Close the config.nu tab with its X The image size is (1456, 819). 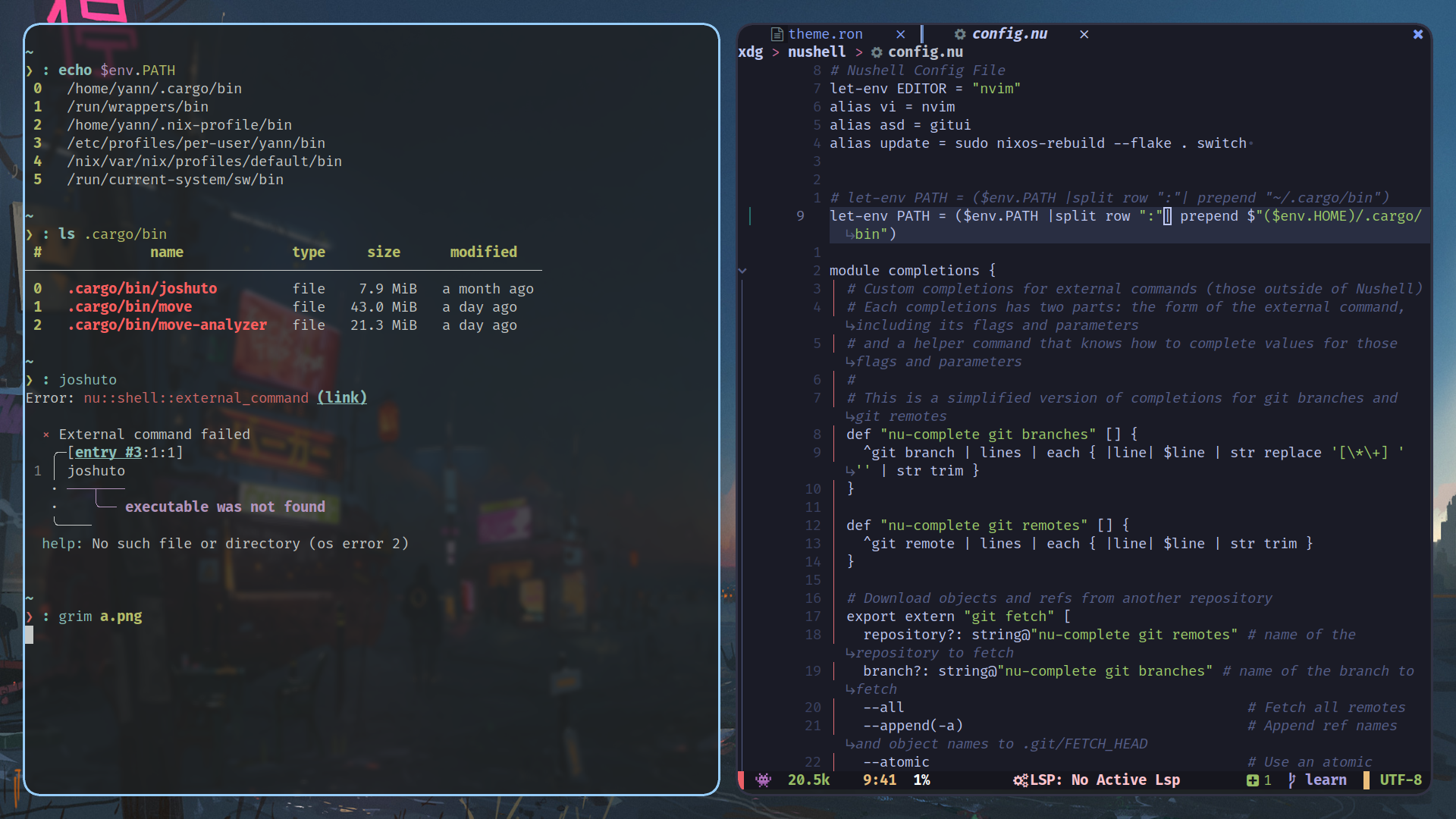(1084, 33)
